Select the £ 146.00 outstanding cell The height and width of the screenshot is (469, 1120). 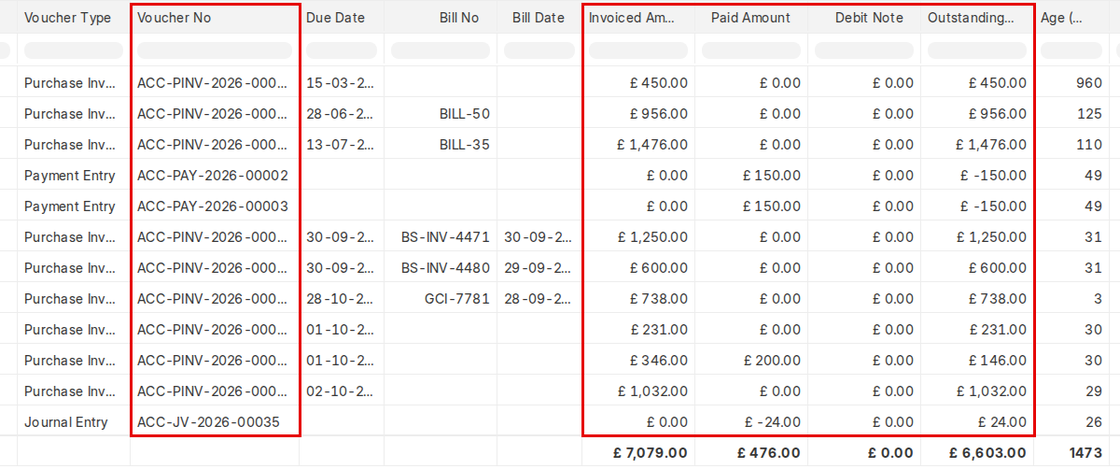point(977,360)
